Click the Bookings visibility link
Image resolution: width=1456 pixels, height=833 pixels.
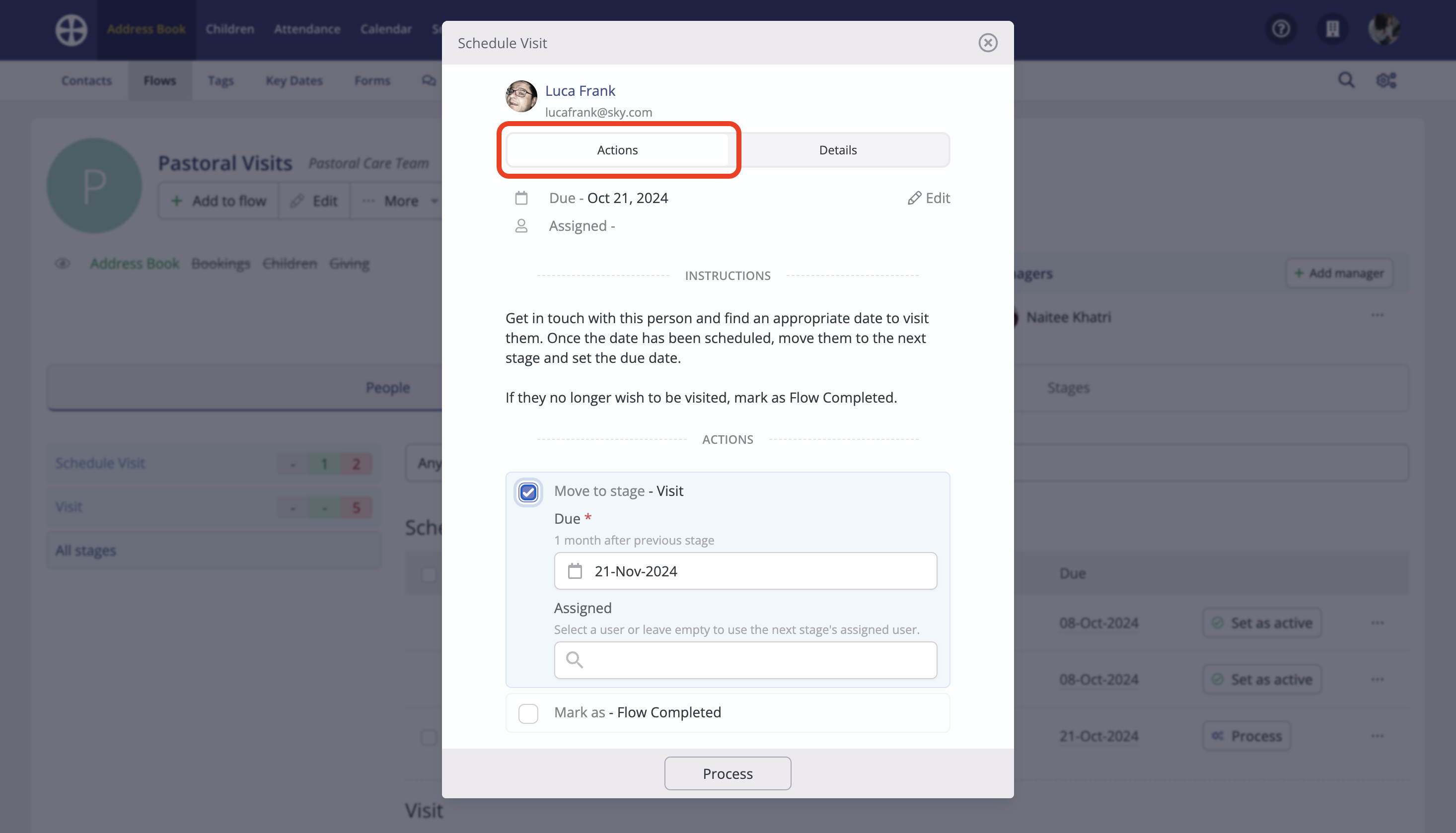[220, 263]
